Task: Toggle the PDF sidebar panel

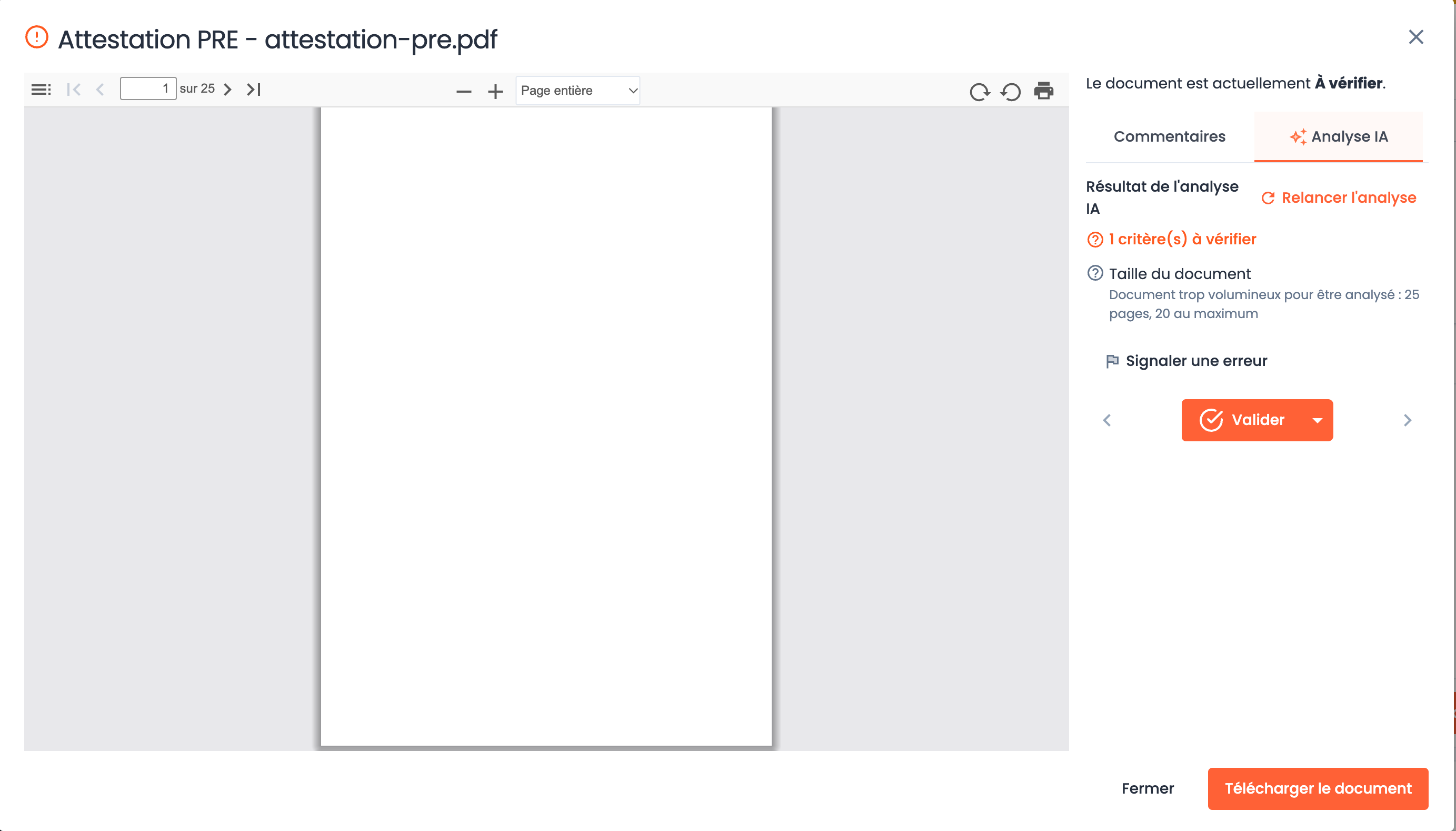Action: point(41,89)
